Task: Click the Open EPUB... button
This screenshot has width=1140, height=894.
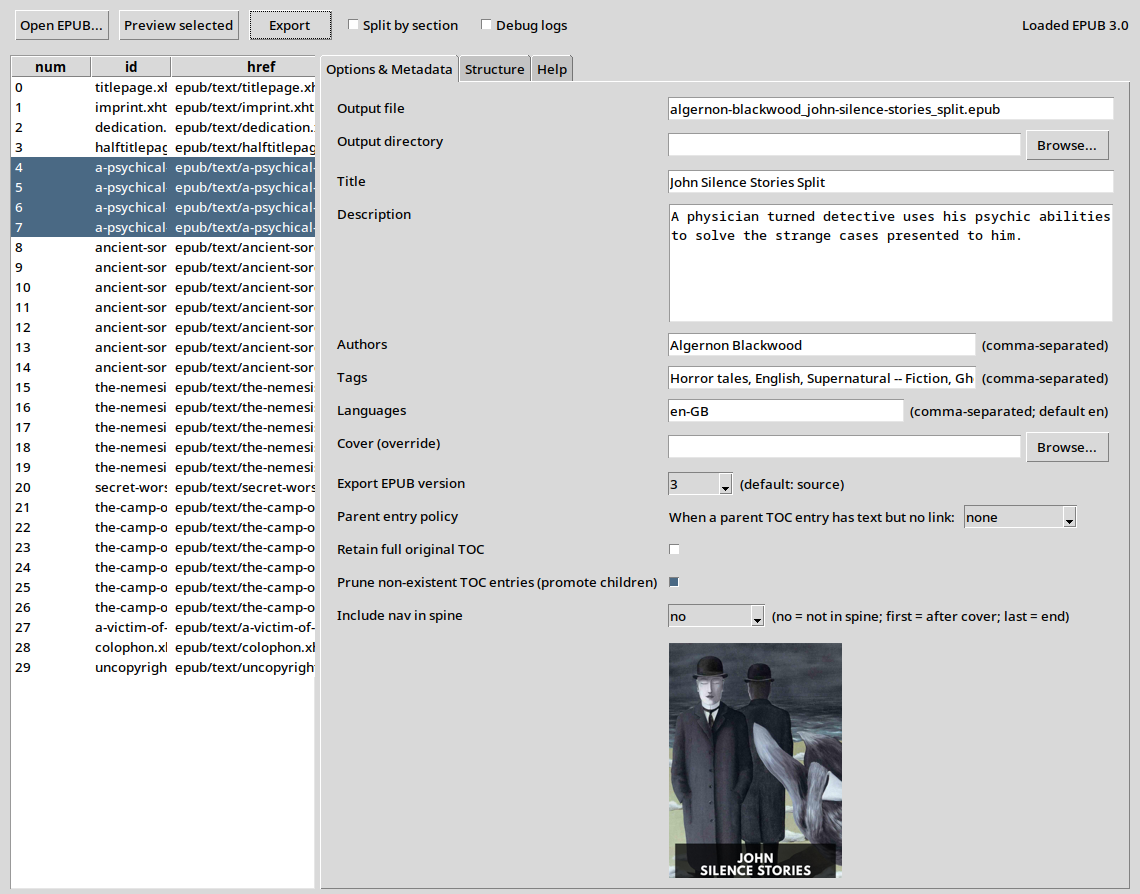Action: [x=61, y=25]
